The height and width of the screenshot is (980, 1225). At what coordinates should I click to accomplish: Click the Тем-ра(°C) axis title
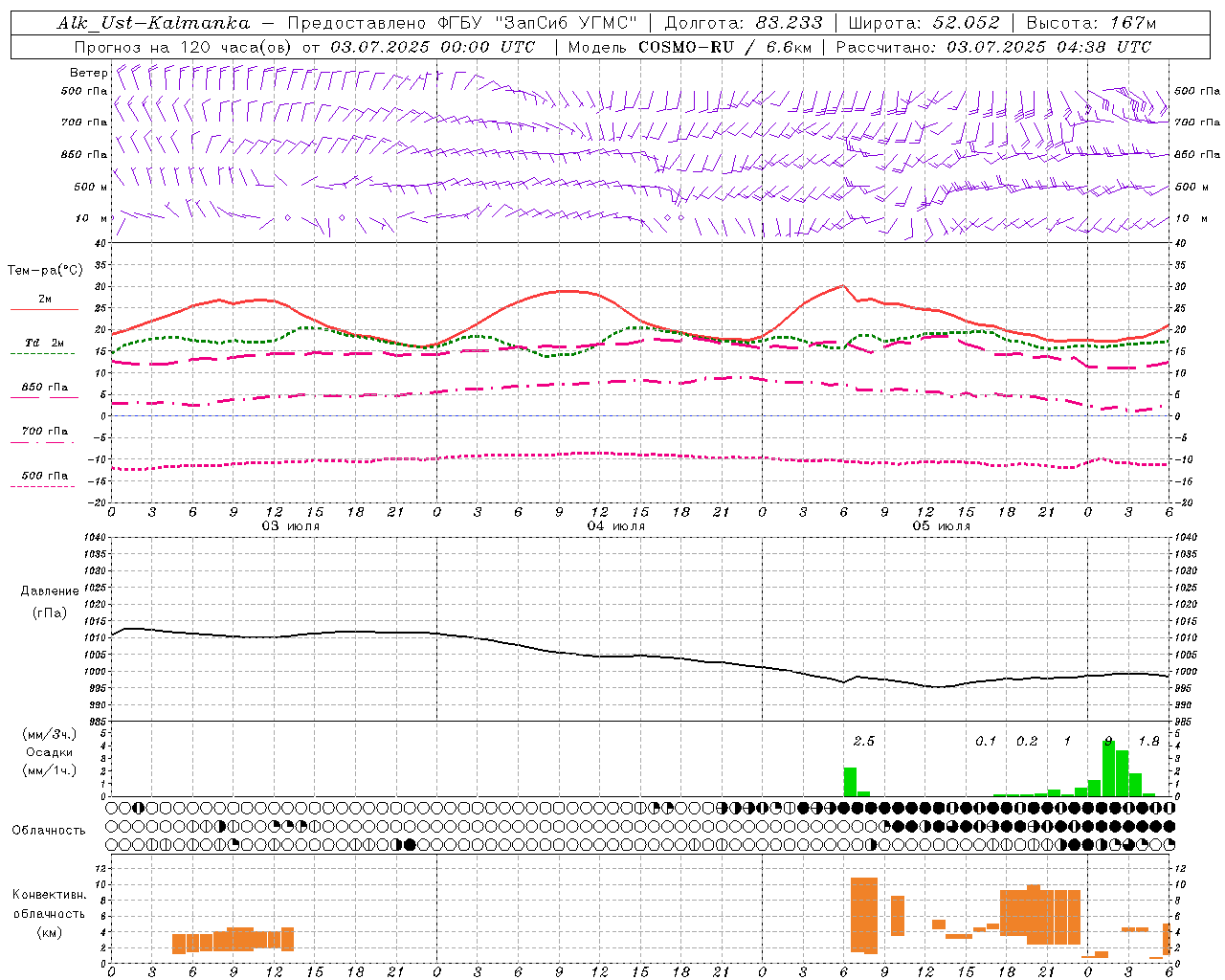point(45,271)
